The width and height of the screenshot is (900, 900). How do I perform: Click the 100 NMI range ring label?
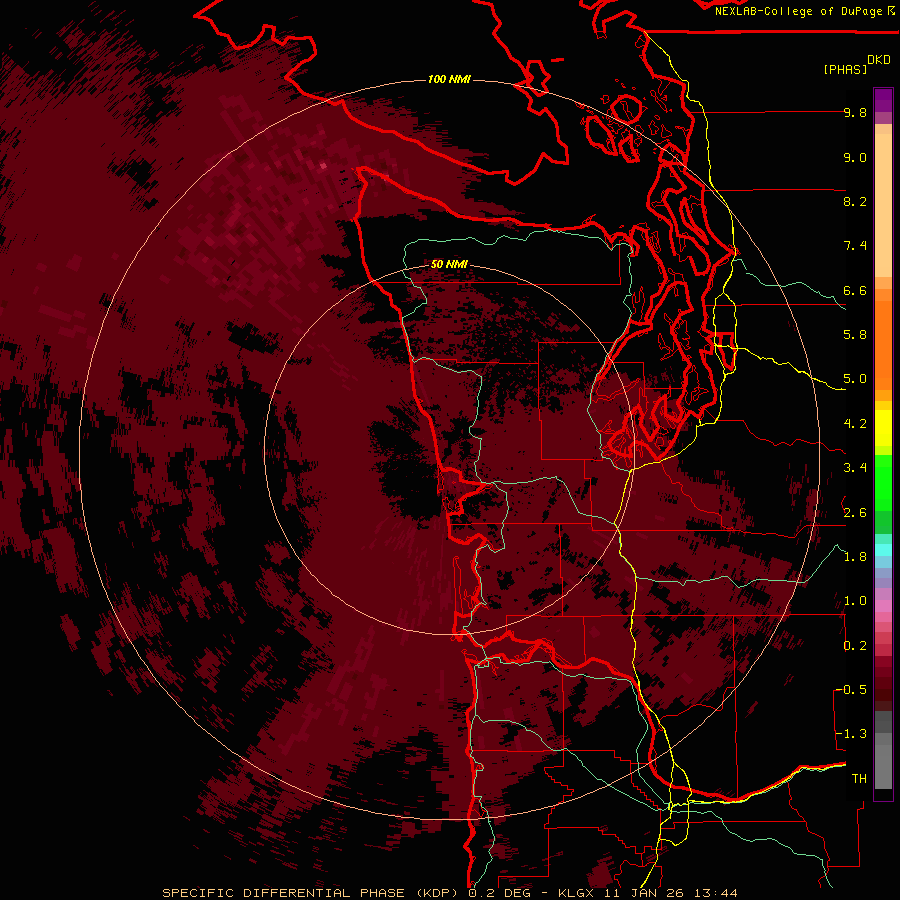449,79
